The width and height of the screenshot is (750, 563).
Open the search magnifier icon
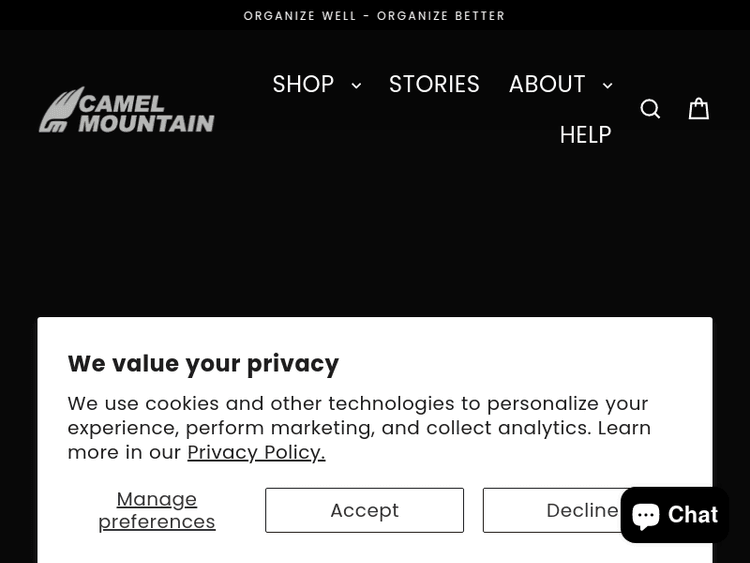click(x=650, y=109)
